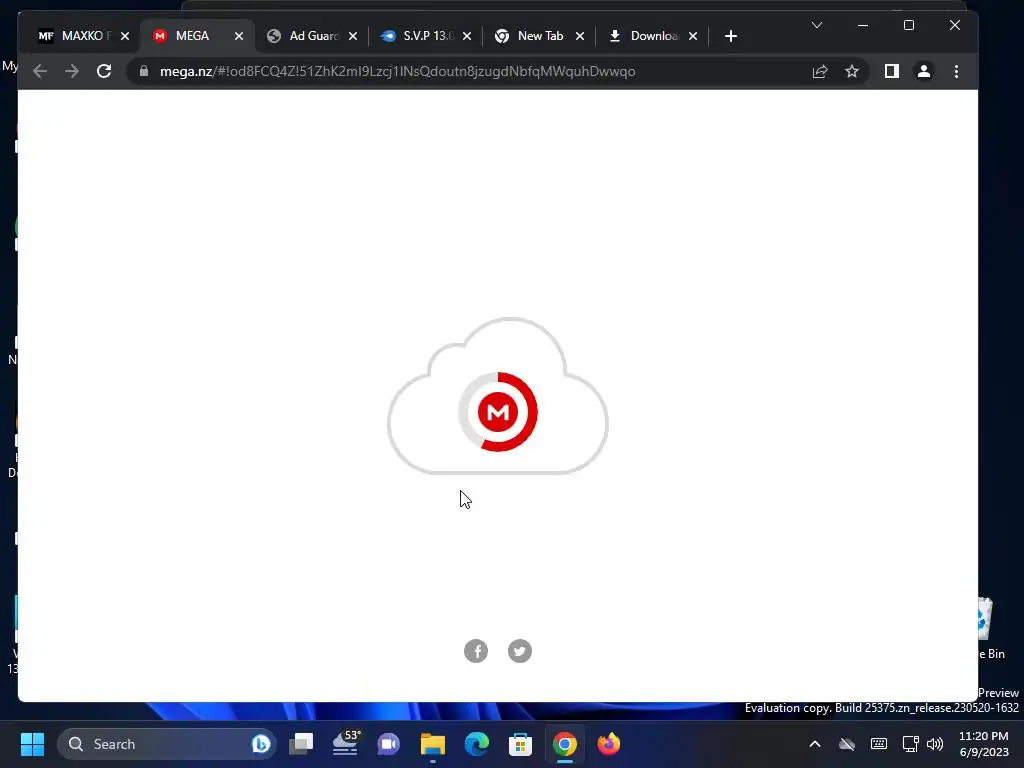Viewport: 1024px width, 768px height.
Task: Expand the tab search dropdown
Action: click(x=817, y=25)
